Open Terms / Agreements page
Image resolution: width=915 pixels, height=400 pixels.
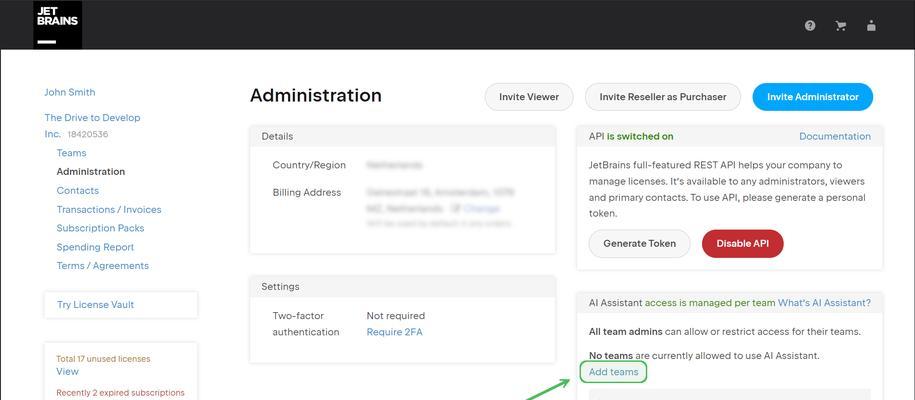coord(103,266)
